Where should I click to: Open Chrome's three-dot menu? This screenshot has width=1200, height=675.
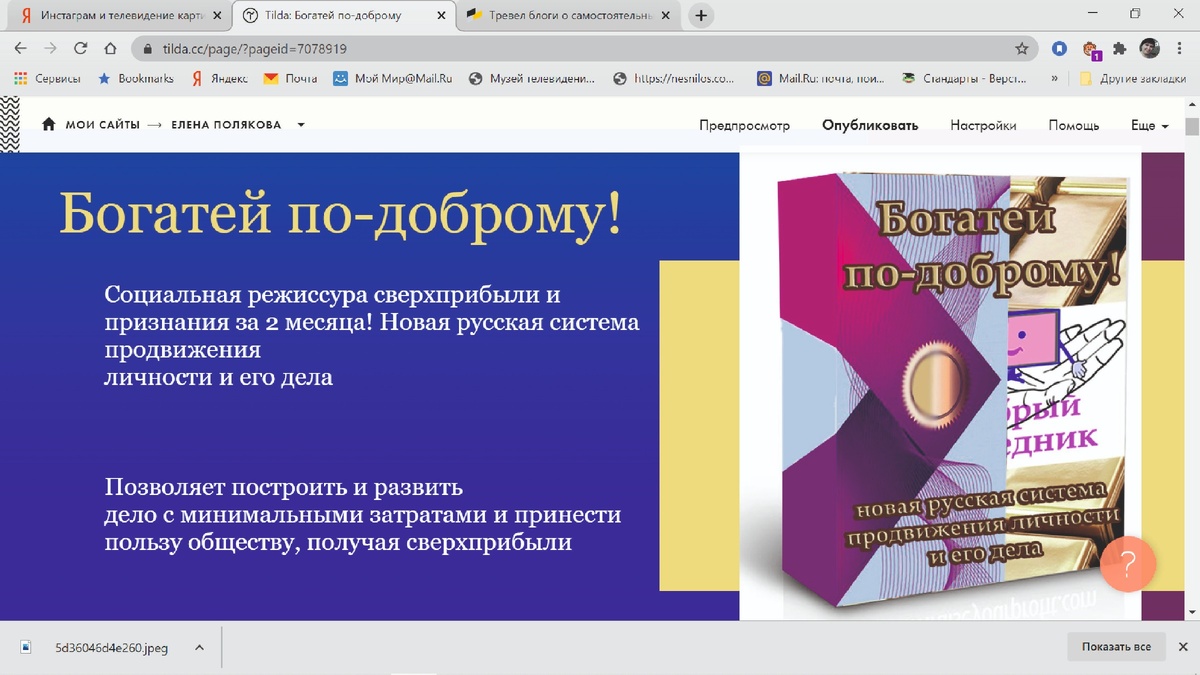point(1180,48)
